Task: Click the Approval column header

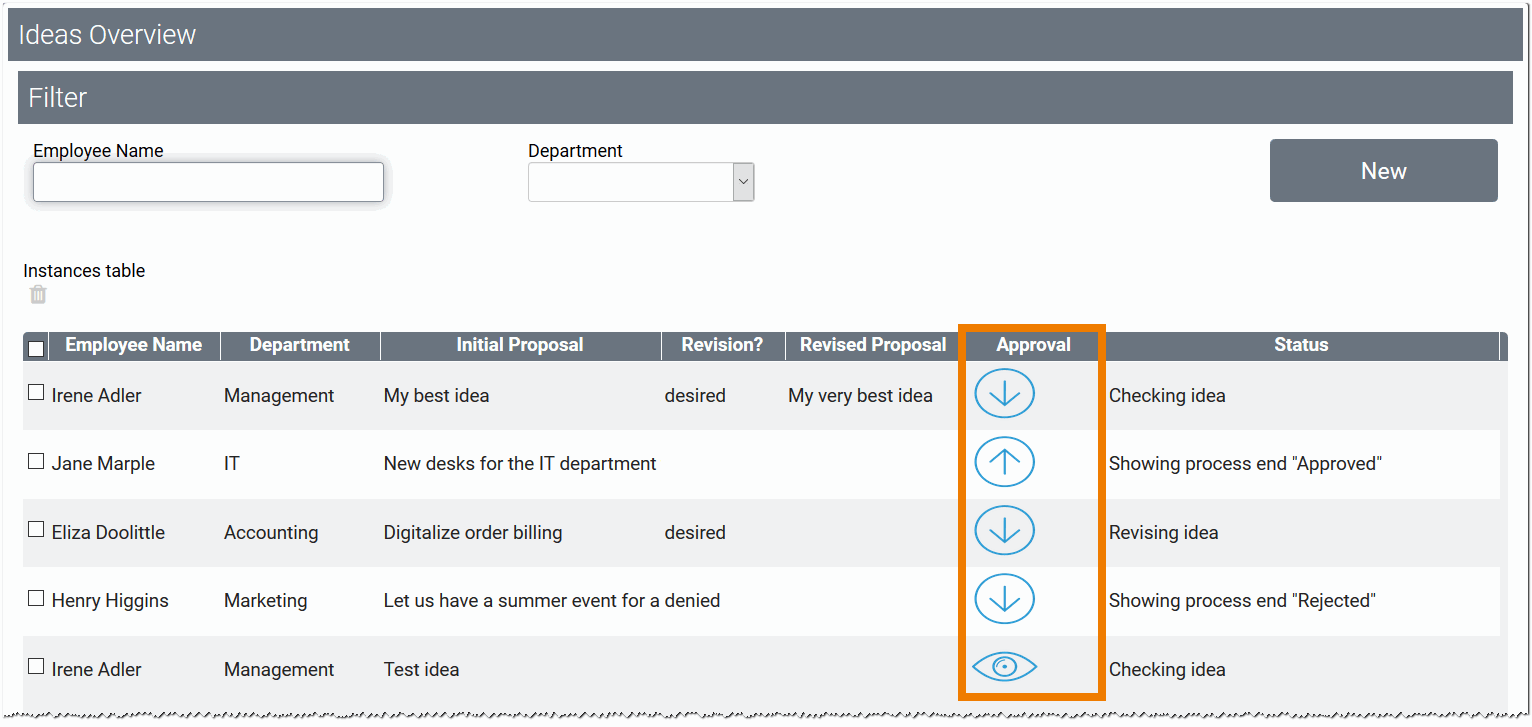Action: [x=1032, y=345]
